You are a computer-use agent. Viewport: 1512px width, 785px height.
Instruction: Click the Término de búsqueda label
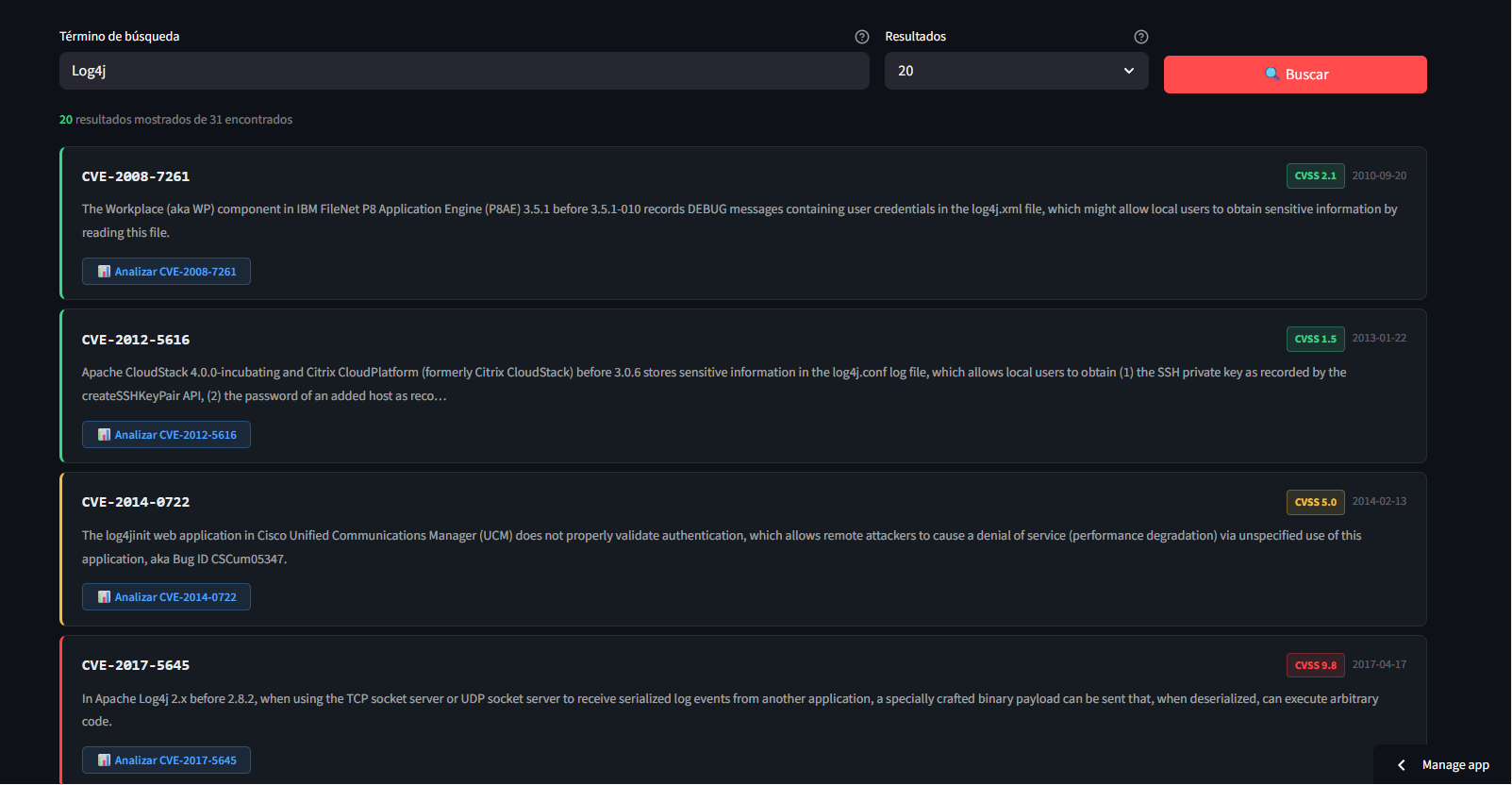119,37
